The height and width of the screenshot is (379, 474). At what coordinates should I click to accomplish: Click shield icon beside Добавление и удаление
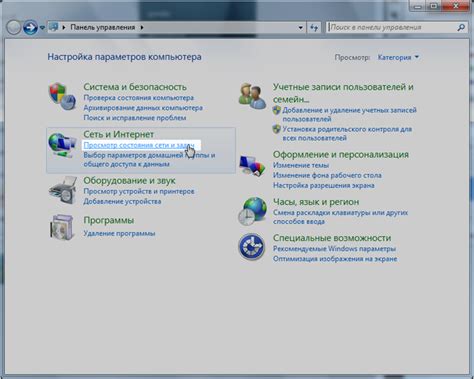[x=276, y=110]
